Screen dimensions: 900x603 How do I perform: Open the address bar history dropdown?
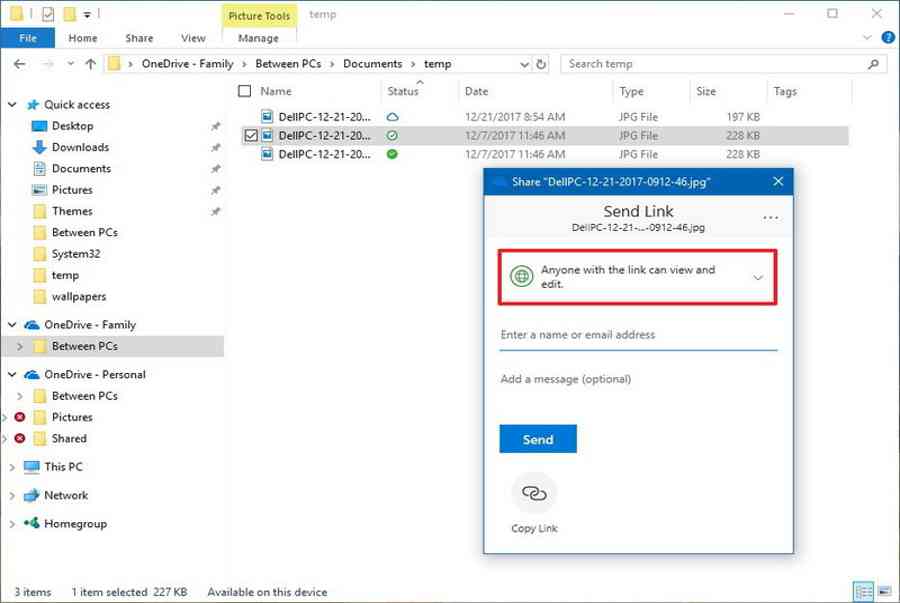(524, 64)
